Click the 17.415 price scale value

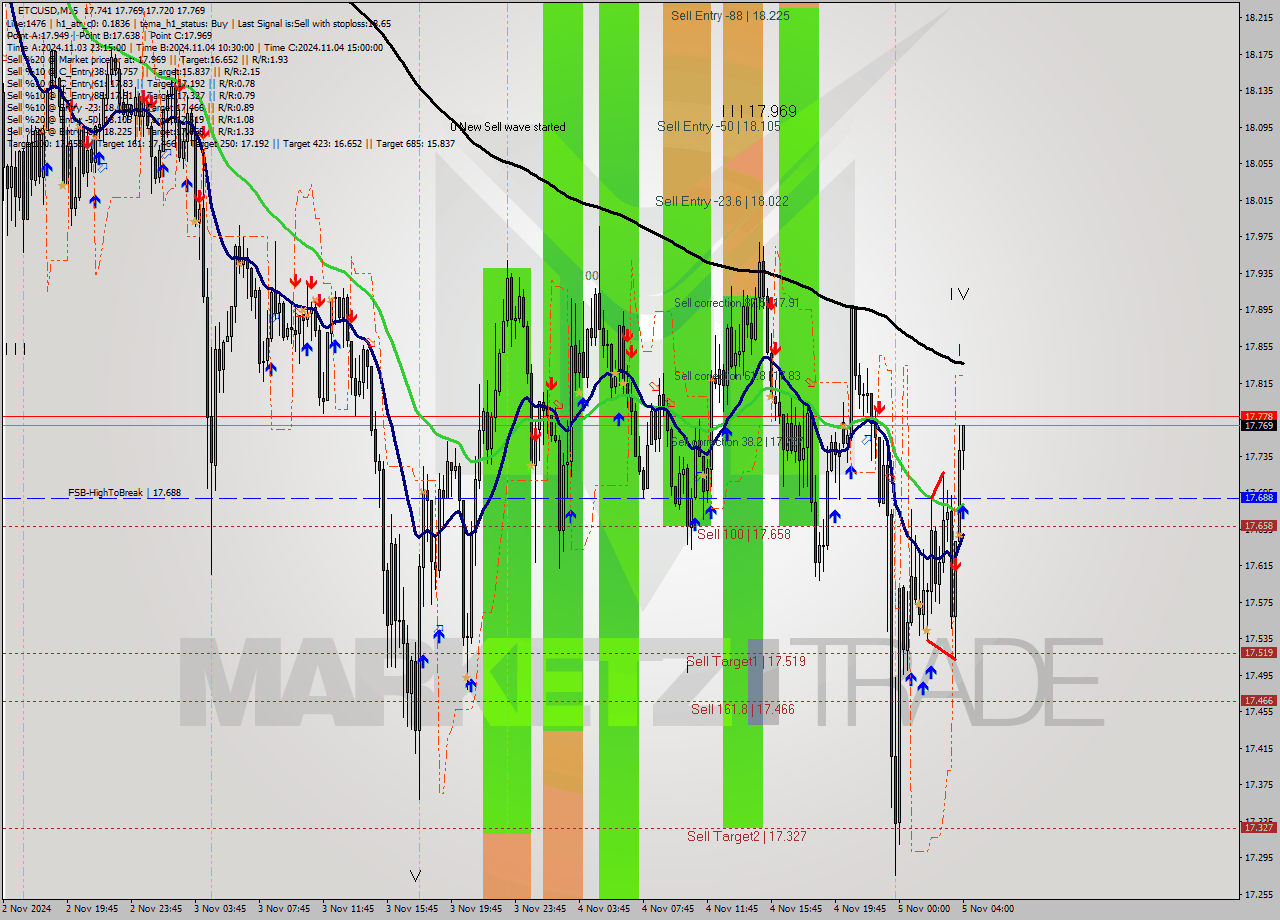(1258, 748)
